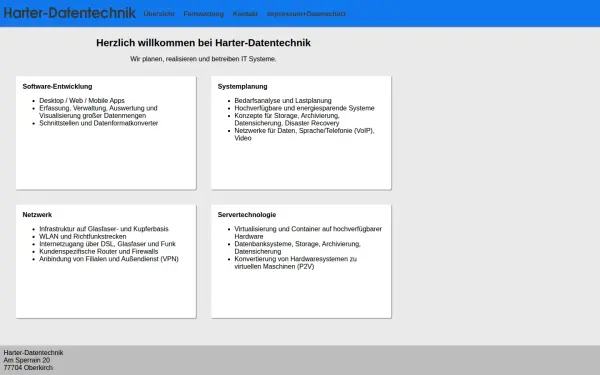Viewport: 600px width, 375px height.
Task: Open the Fernwartung navigation item
Action: click(204, 14)
